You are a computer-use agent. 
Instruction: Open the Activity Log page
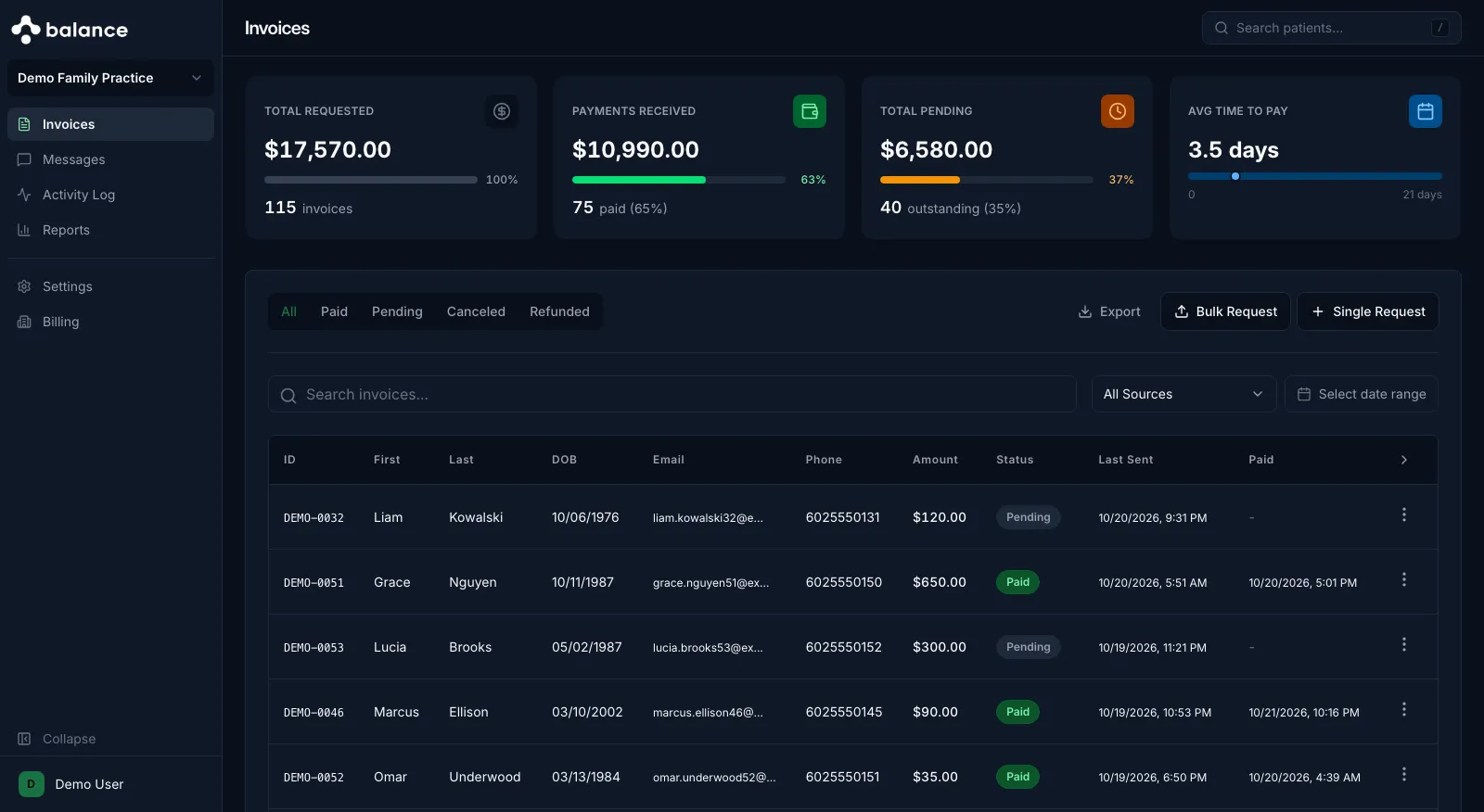tap(110, 195)
